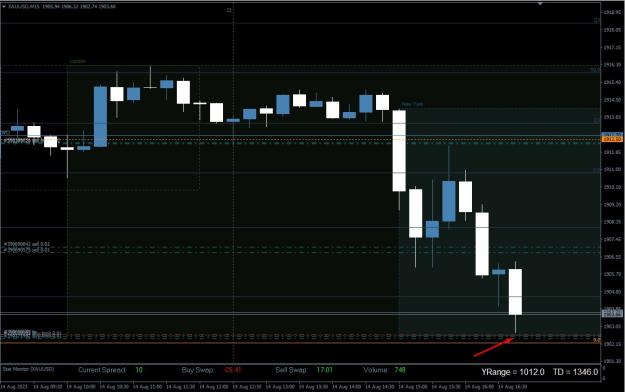Click the green Sell Swap value 17.01

pos(324,370)
